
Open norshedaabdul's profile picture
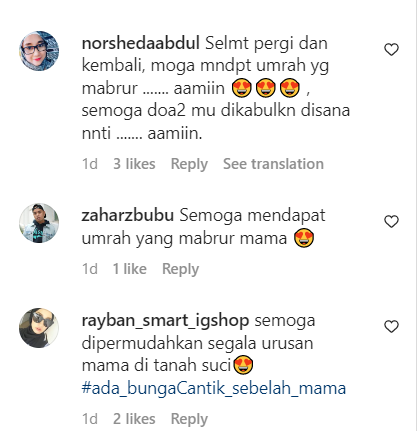coord(39,51)
